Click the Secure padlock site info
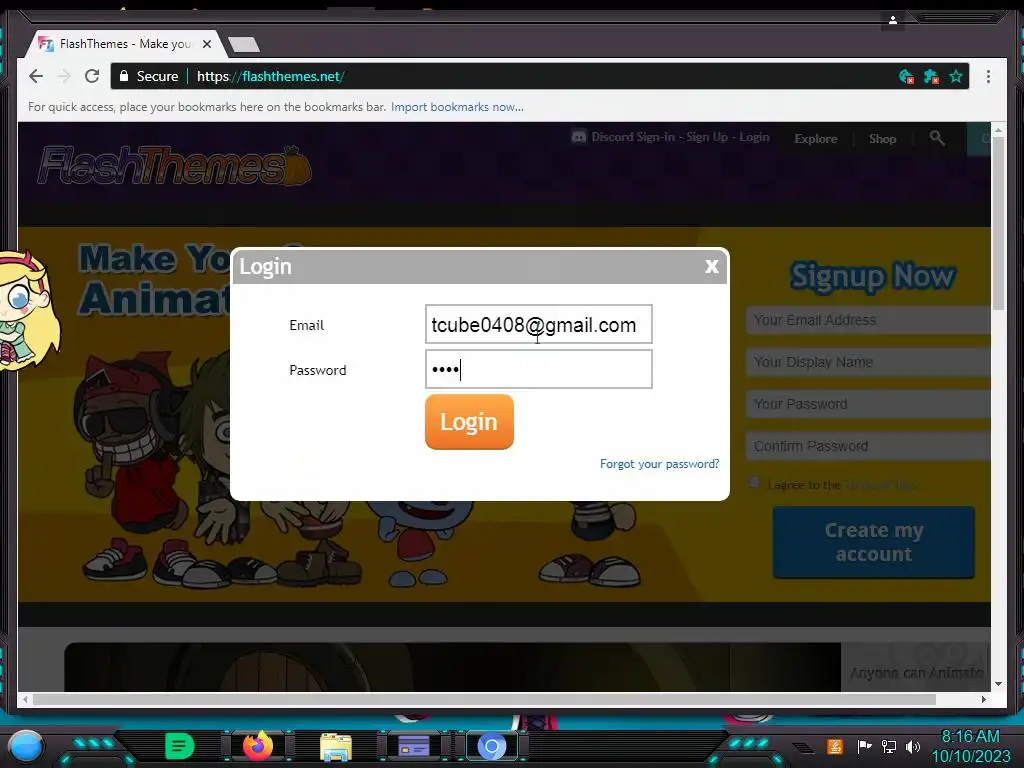 click(149, 76)
